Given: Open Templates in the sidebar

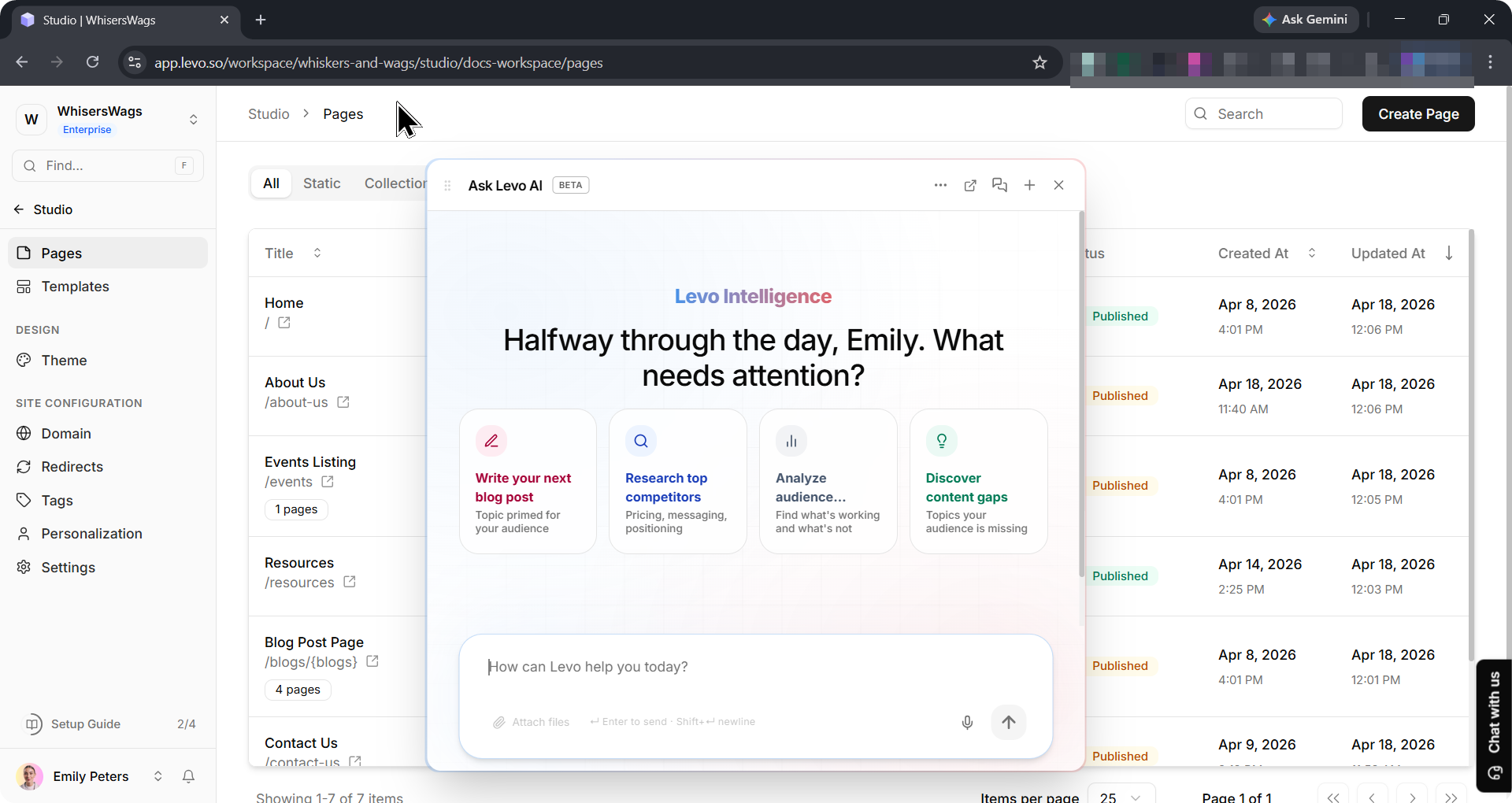Looking at the screenshot, I should 75,287.
